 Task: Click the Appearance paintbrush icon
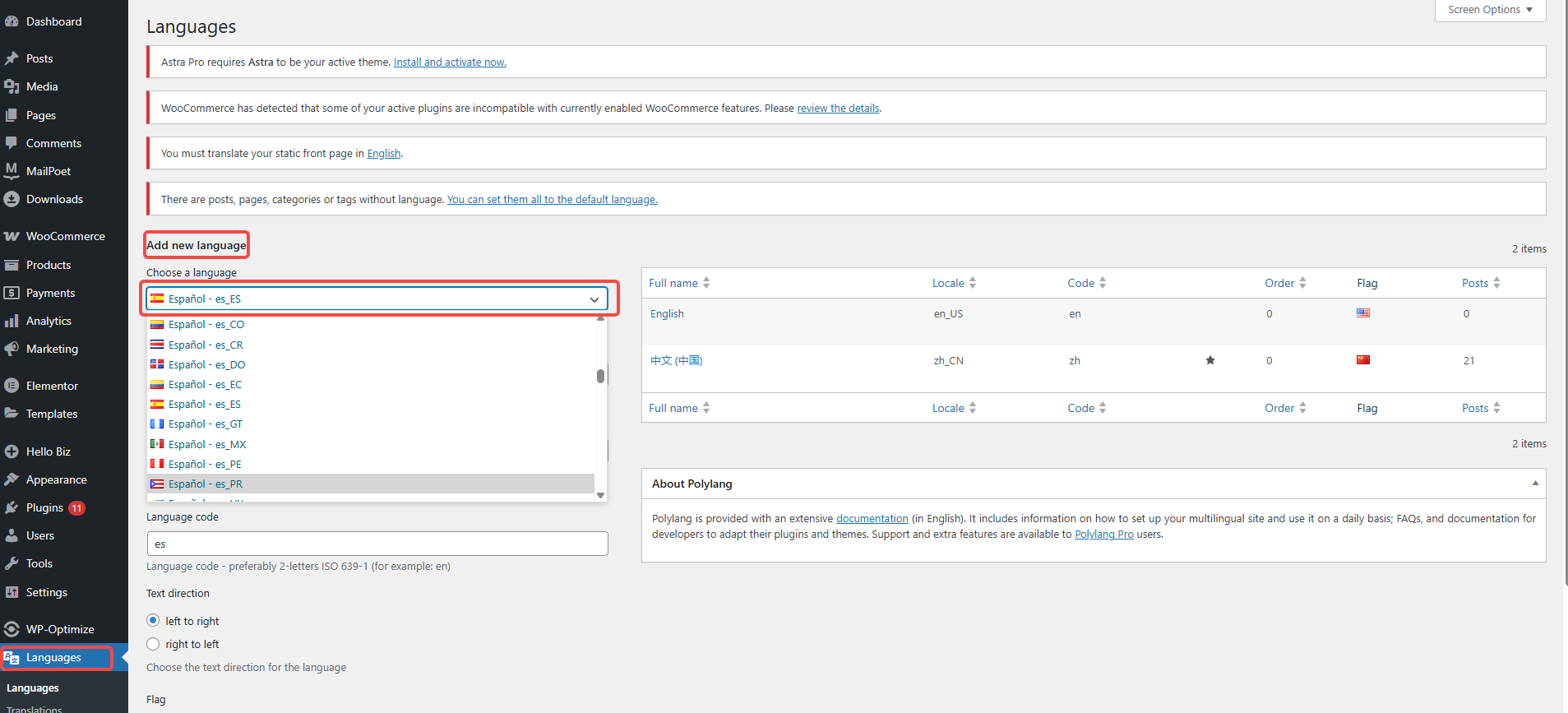(x=12, y=479)
